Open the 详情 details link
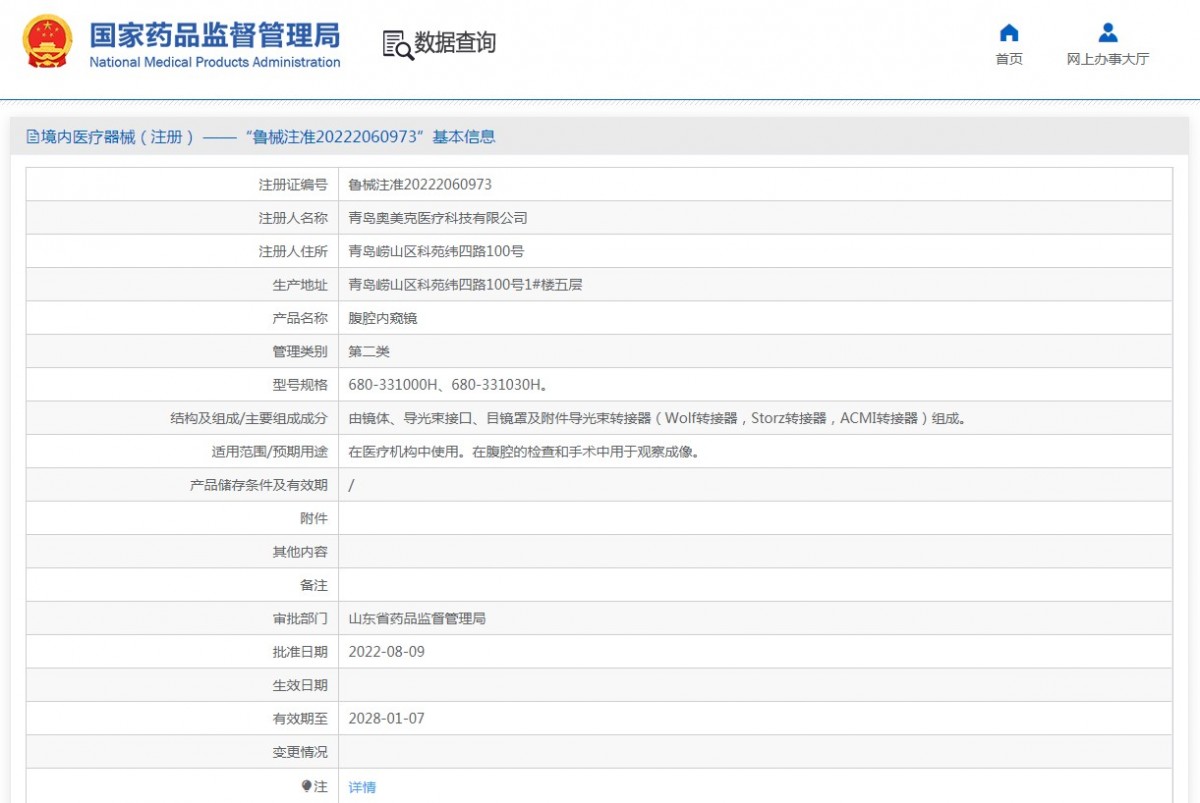Image resolution: width=1200 pixels, height=803 pixels. point(362,787)
